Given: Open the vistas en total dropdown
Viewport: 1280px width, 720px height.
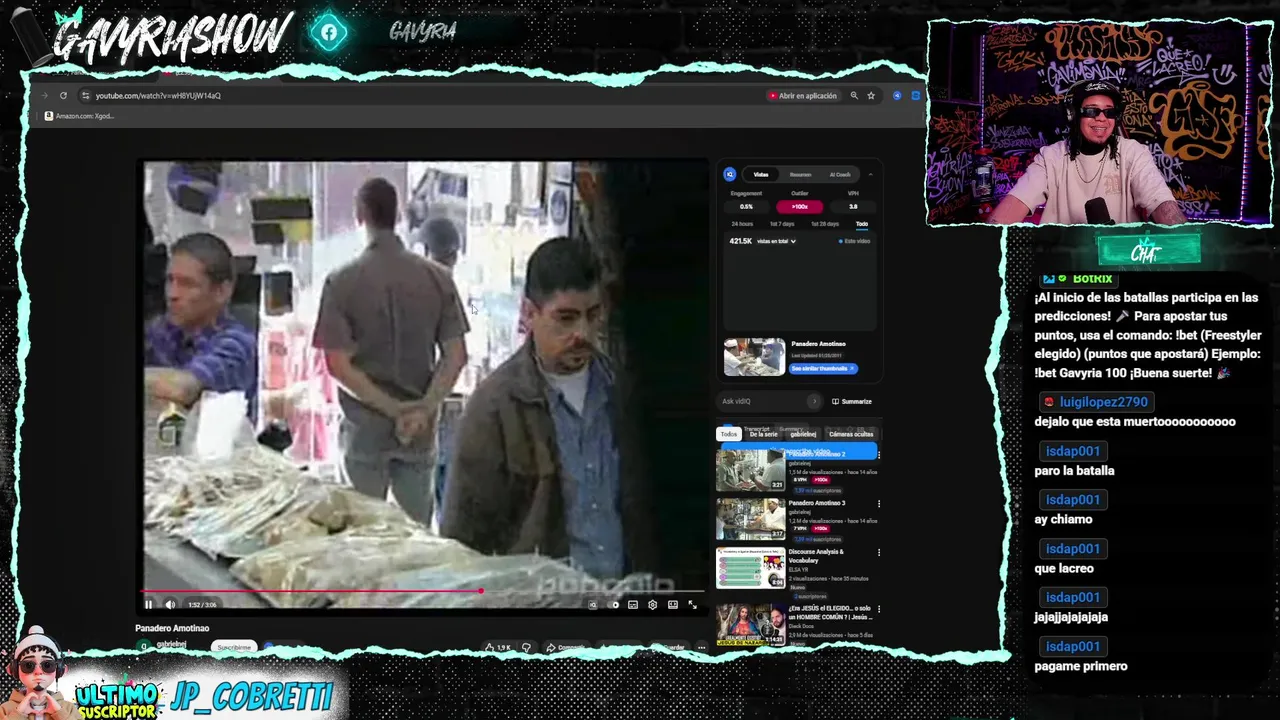Looking at the screenshot, I should [x=777, y=241].
